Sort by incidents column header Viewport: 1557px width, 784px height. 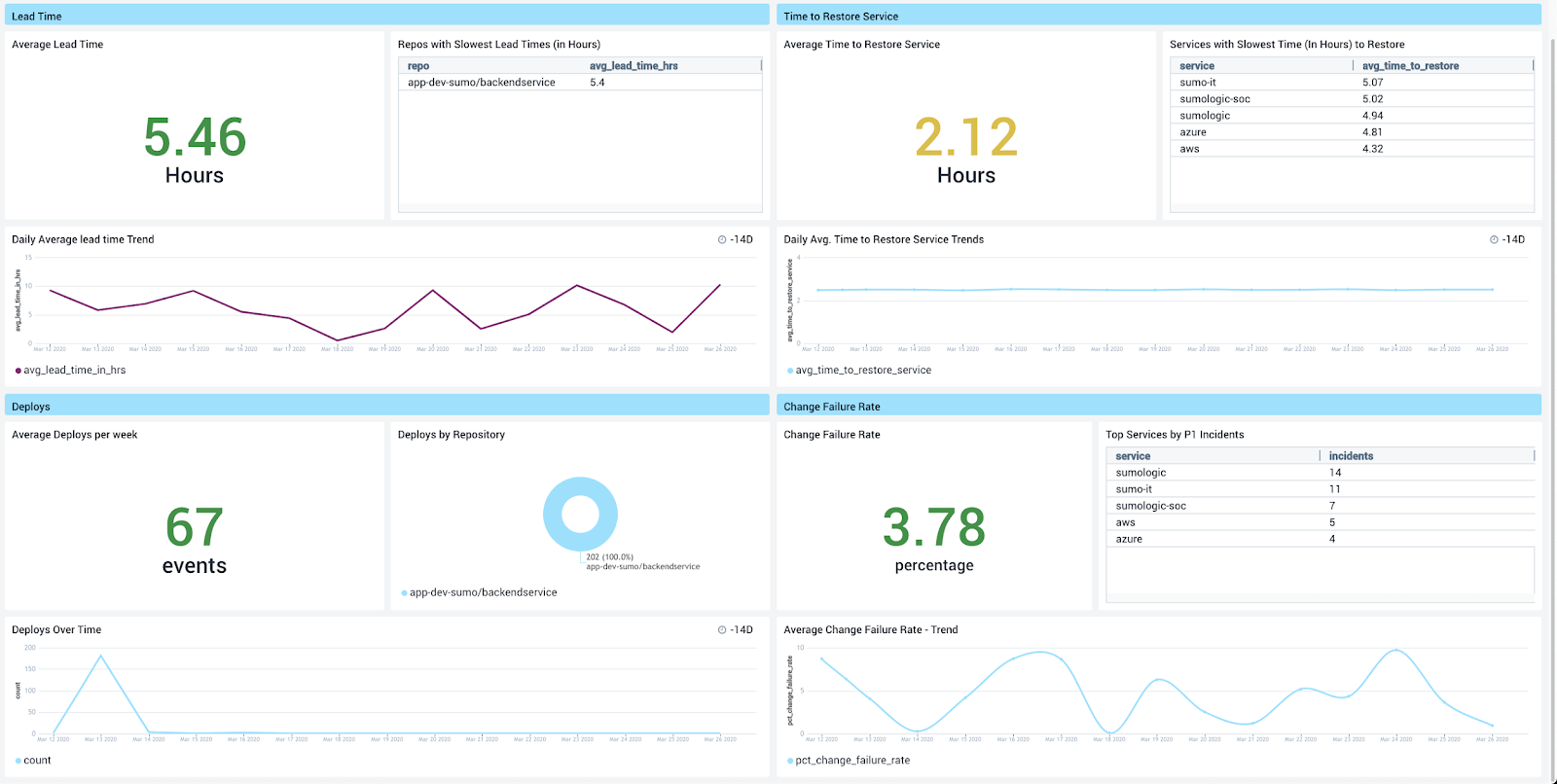[x=1351, y=456]
